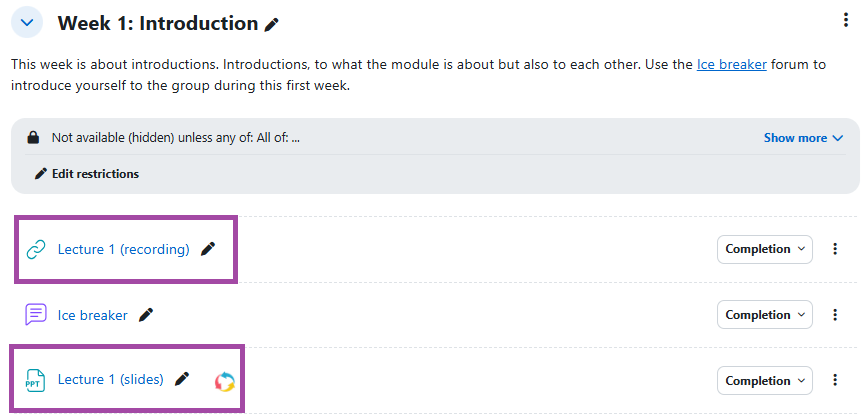Rename Ice breaker using pencil icon
The width and height of the screenshot is (863, 418).
click(146, 315)
